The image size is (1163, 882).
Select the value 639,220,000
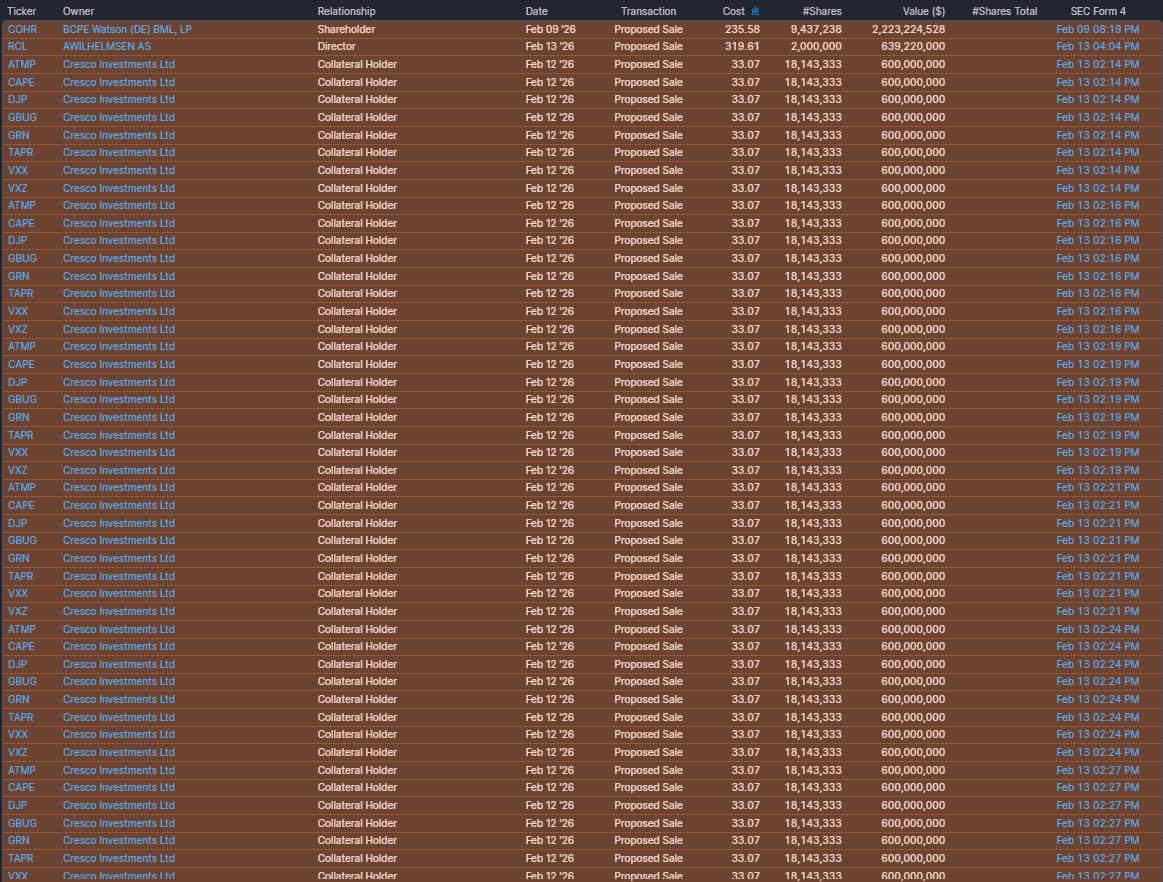[x=913, y=46]
